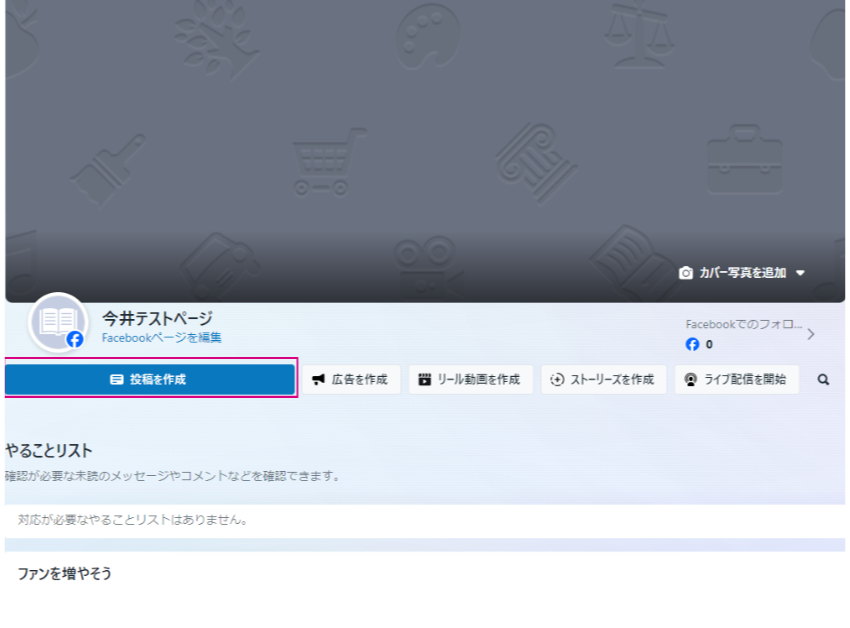Add a cover photo with カバー写真を追加
Screen dimensions: 850x628
(741, 272)
